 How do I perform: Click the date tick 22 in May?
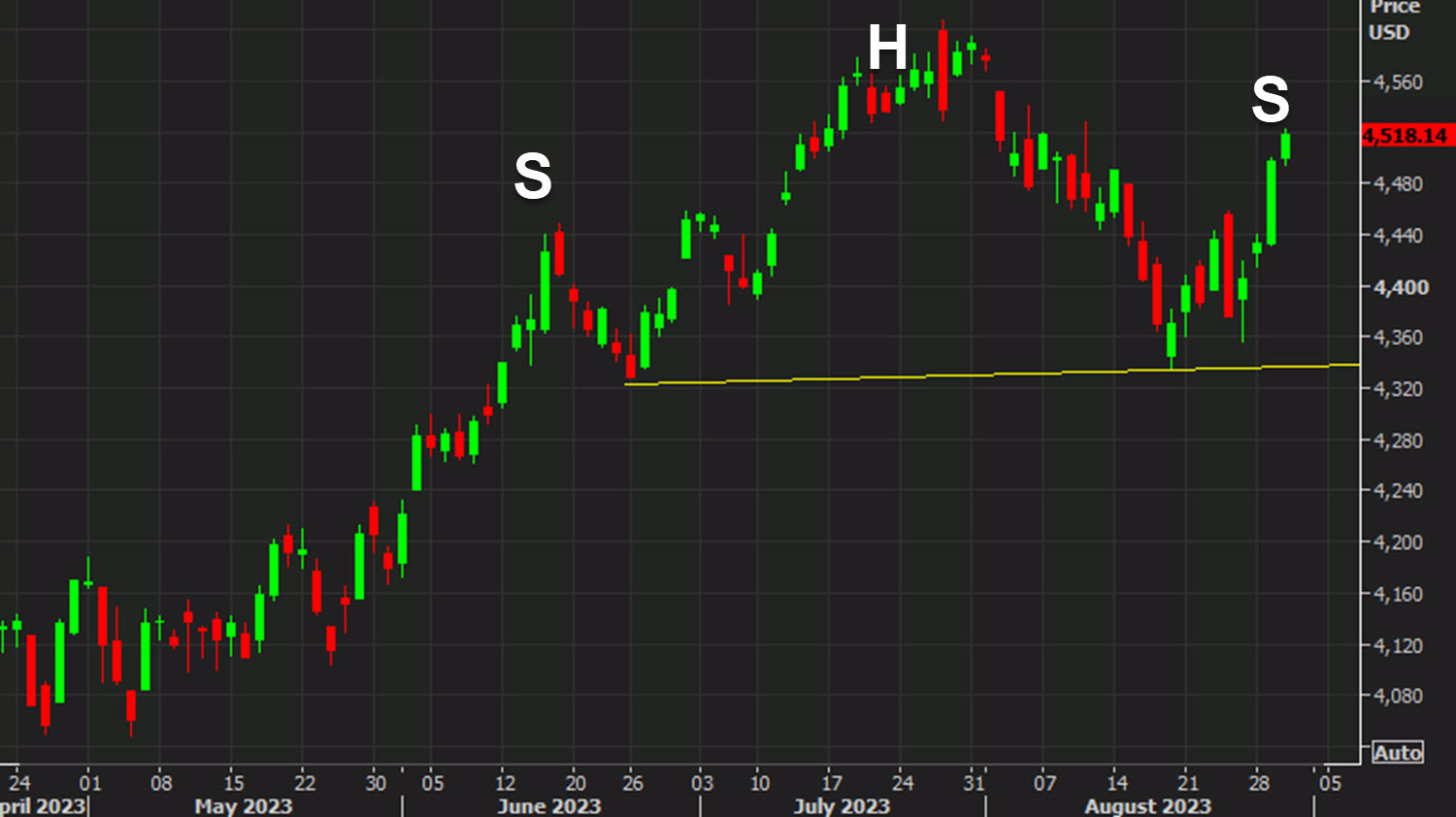click(x=305, y=782)
